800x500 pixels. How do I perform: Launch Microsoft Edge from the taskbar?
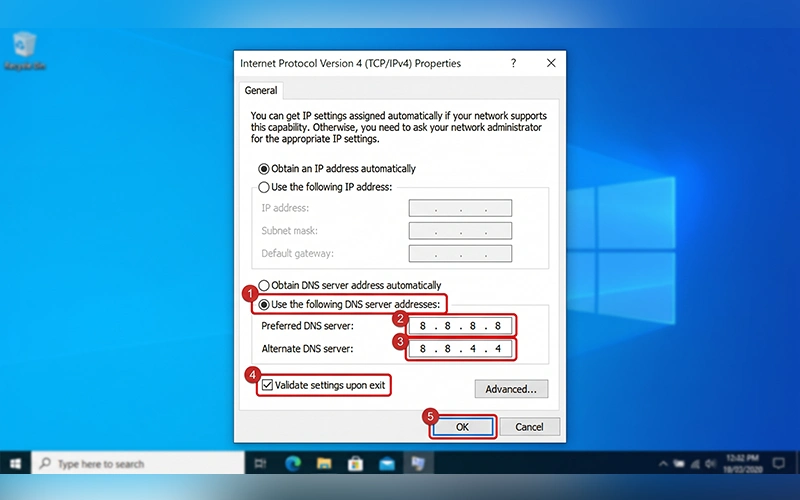tap(293, 463)
